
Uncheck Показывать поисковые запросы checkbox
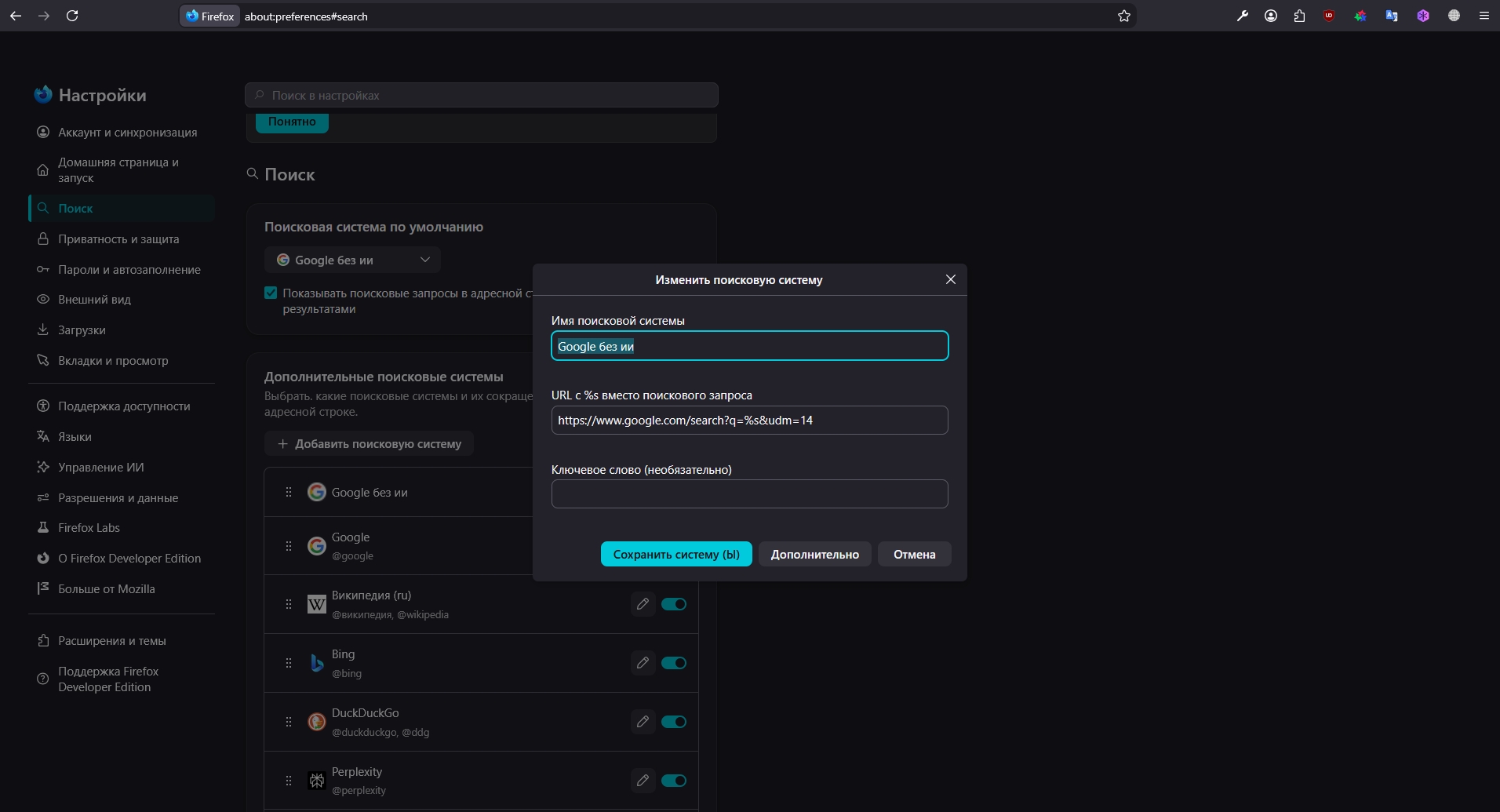[271, 293]
